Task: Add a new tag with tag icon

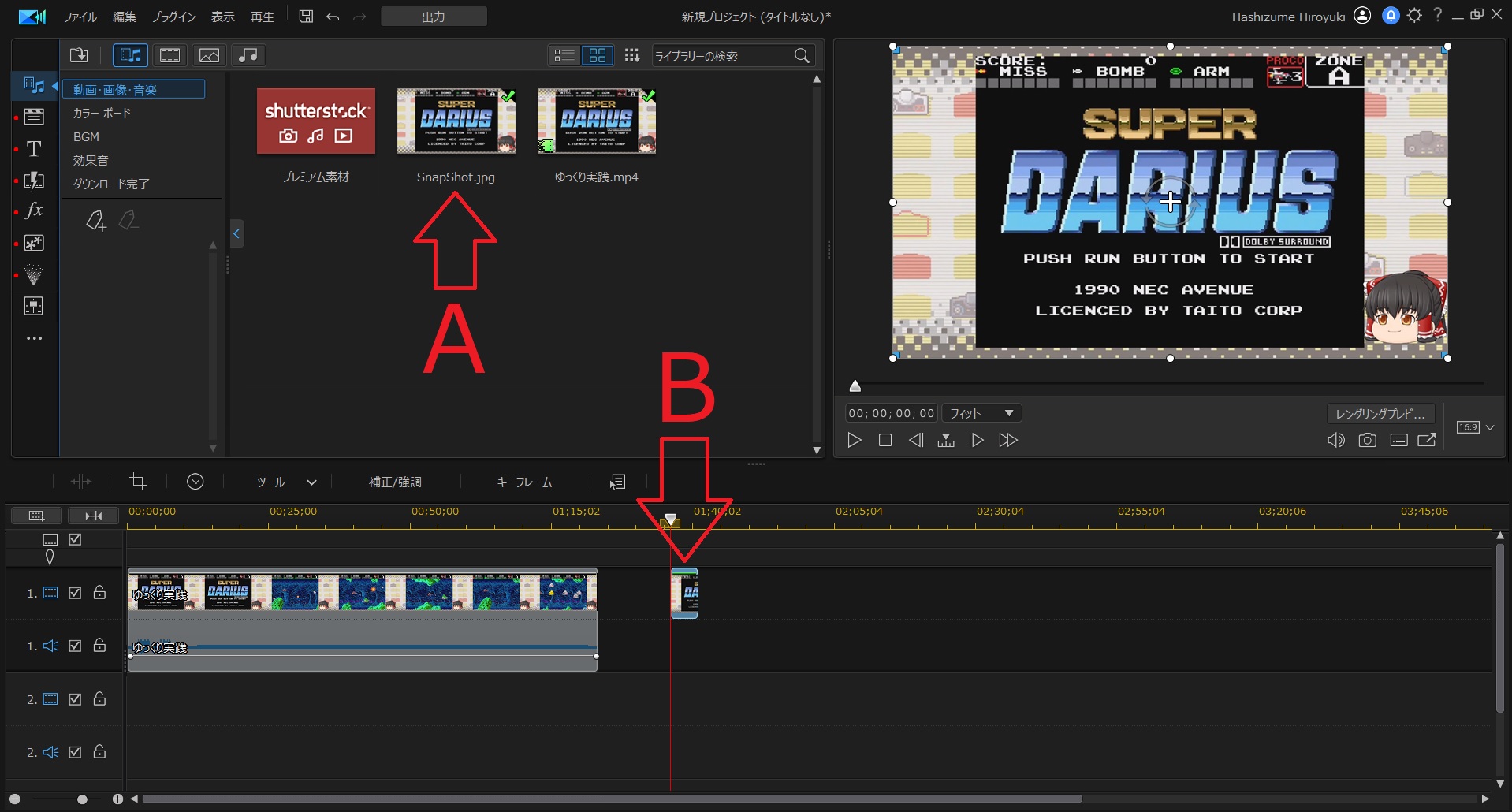Action: coord(95,221)
